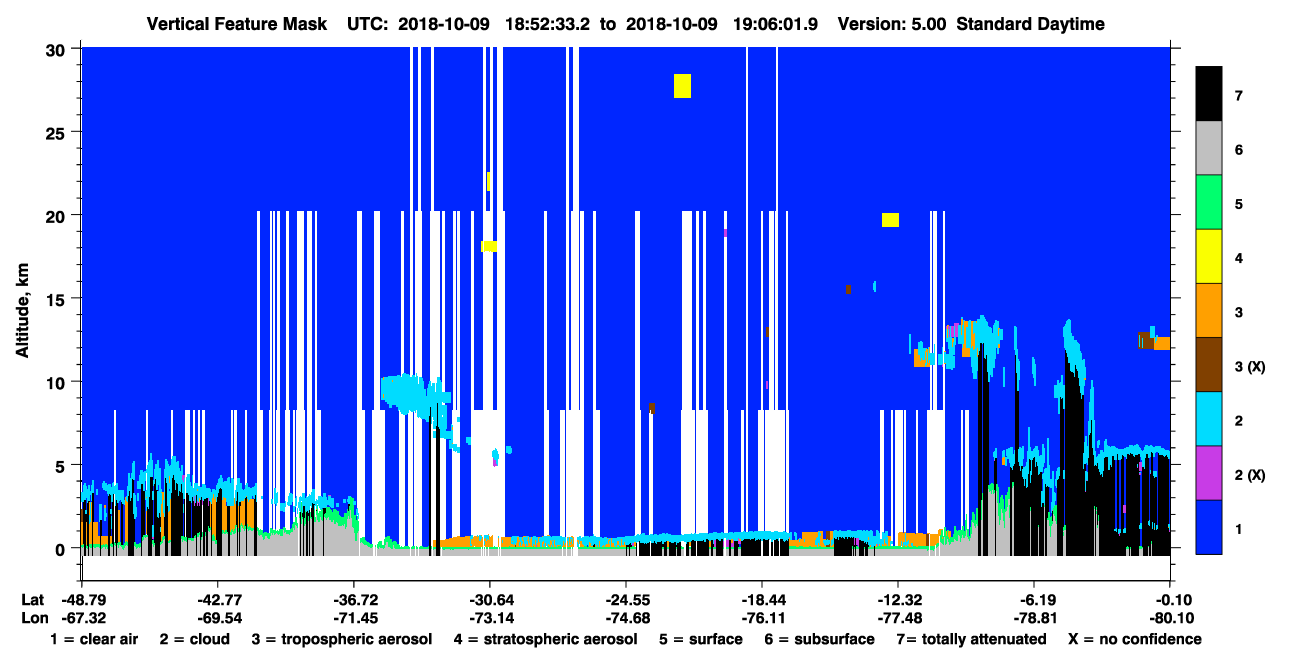This screenshot has height=667, width=1300.
Task: Click legend text '3 = tropospheric aerosol'
Action: [x=341, y=639]
